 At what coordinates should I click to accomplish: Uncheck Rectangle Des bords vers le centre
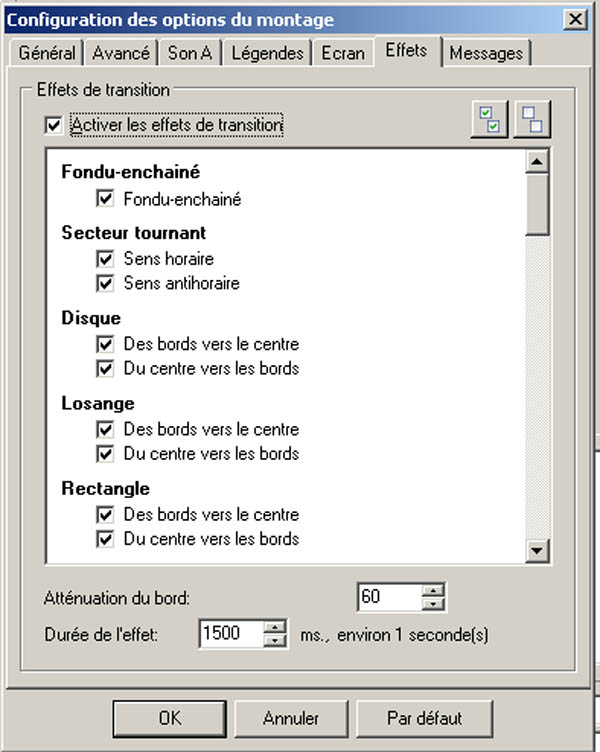pos(105,515)
